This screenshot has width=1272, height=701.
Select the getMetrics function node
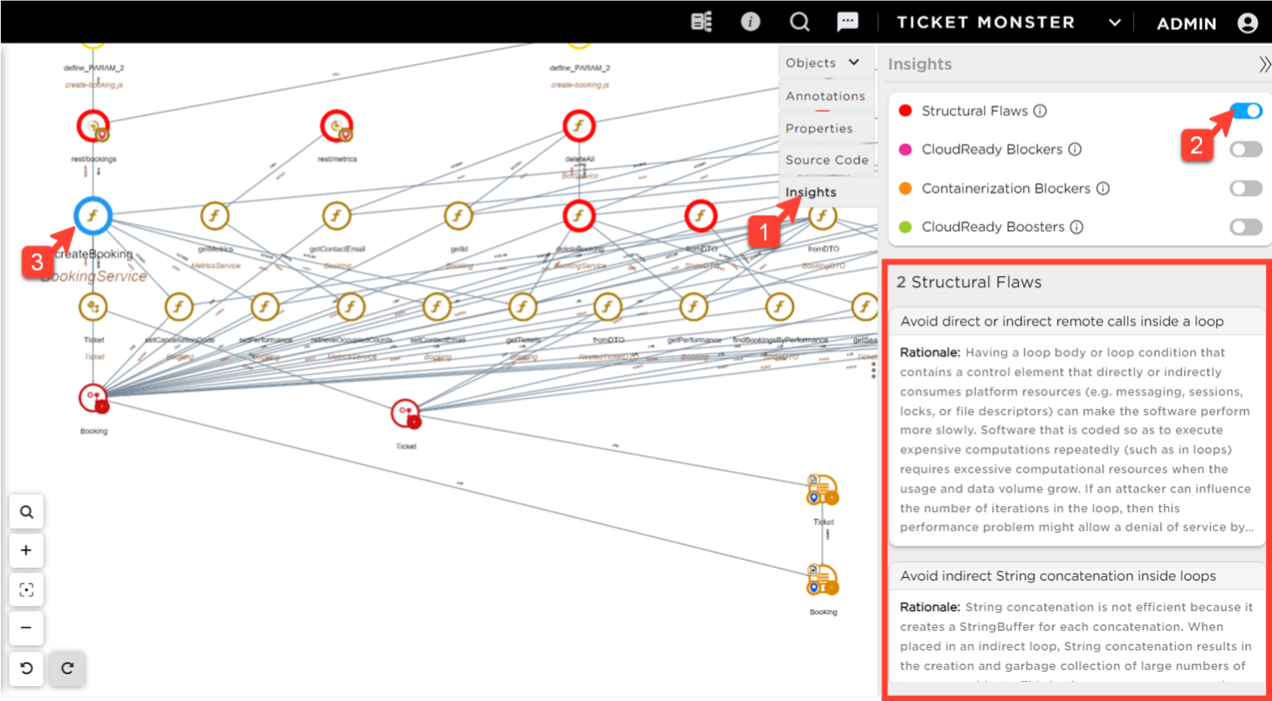point(215,215)
